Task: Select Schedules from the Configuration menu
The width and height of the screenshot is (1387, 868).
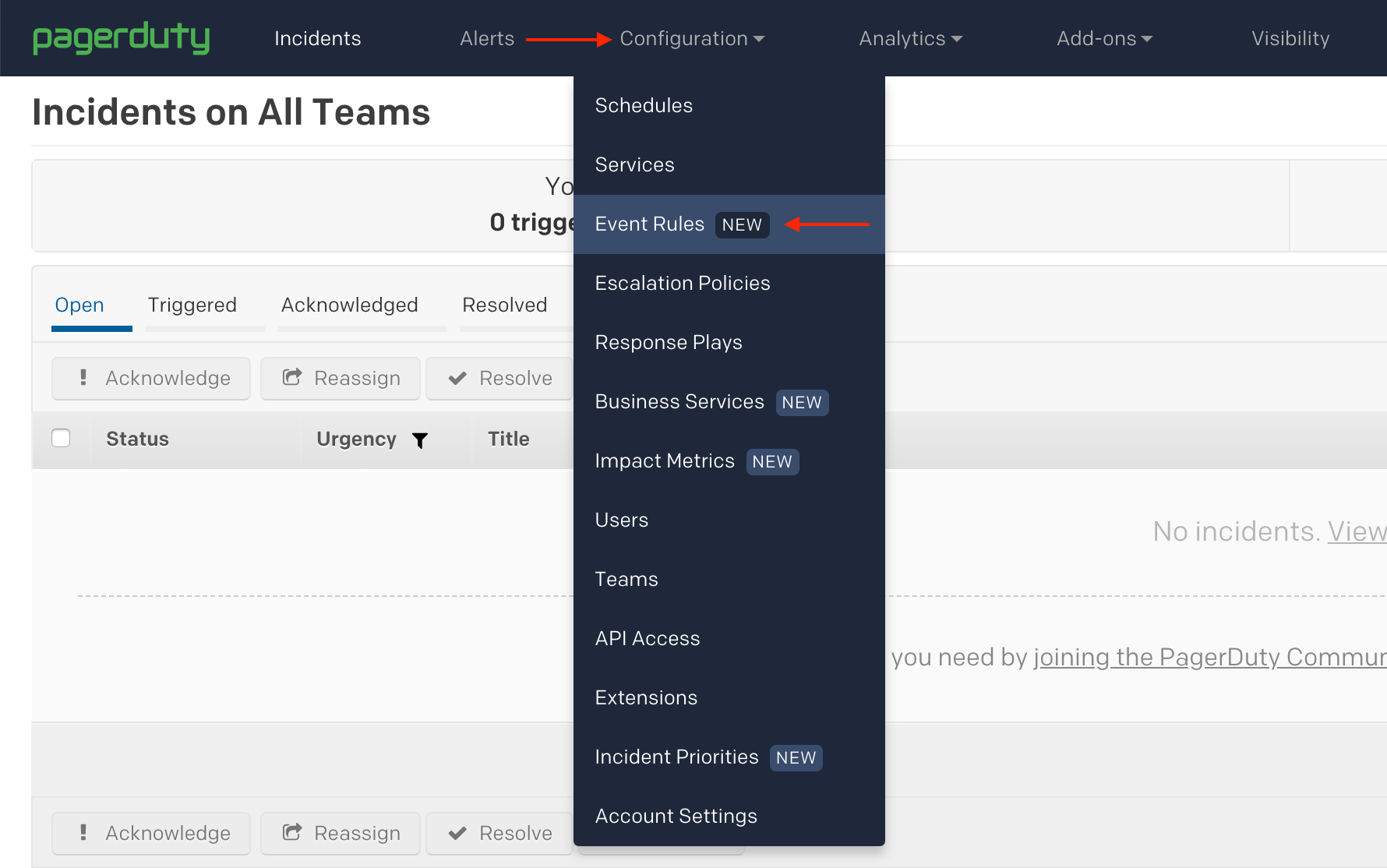Action: 644,105
